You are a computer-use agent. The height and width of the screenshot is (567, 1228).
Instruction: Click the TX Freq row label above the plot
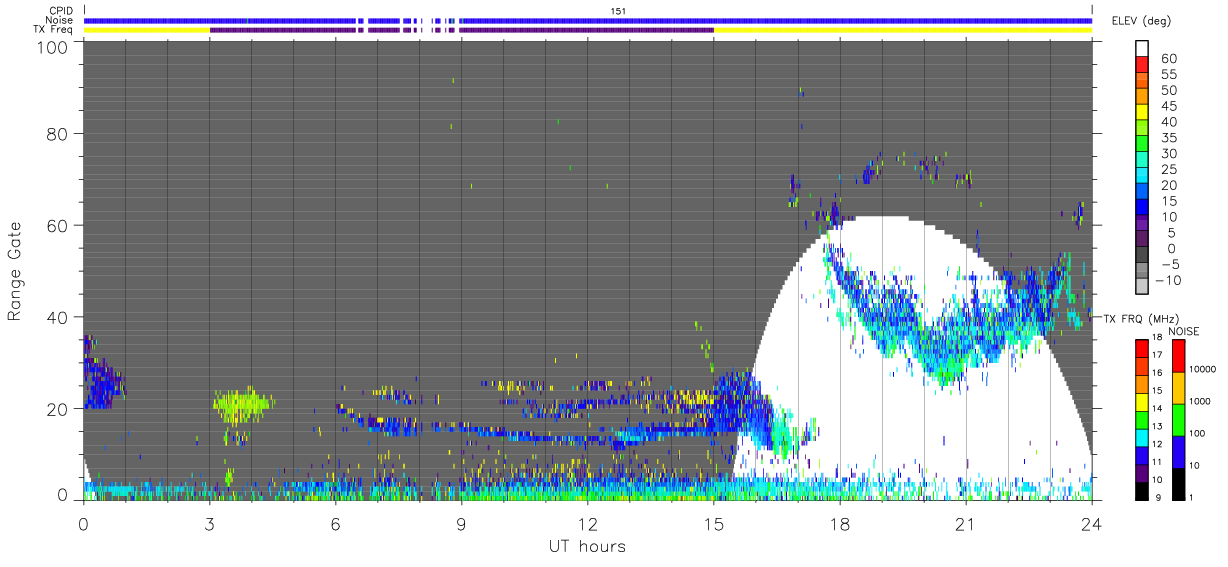tap(54, 30)
